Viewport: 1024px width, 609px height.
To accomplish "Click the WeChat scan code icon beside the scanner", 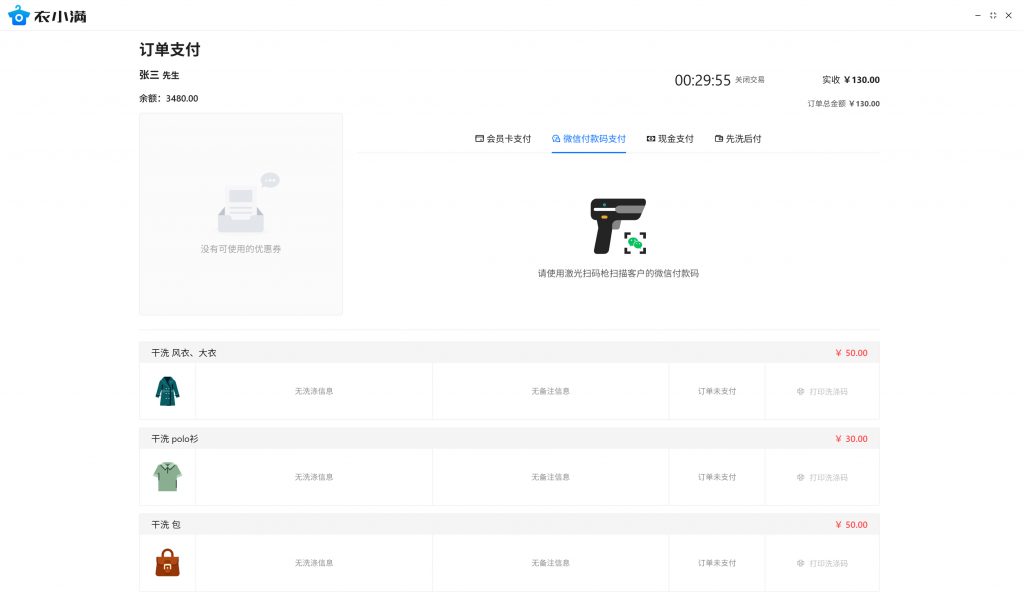I will [635, 243].
